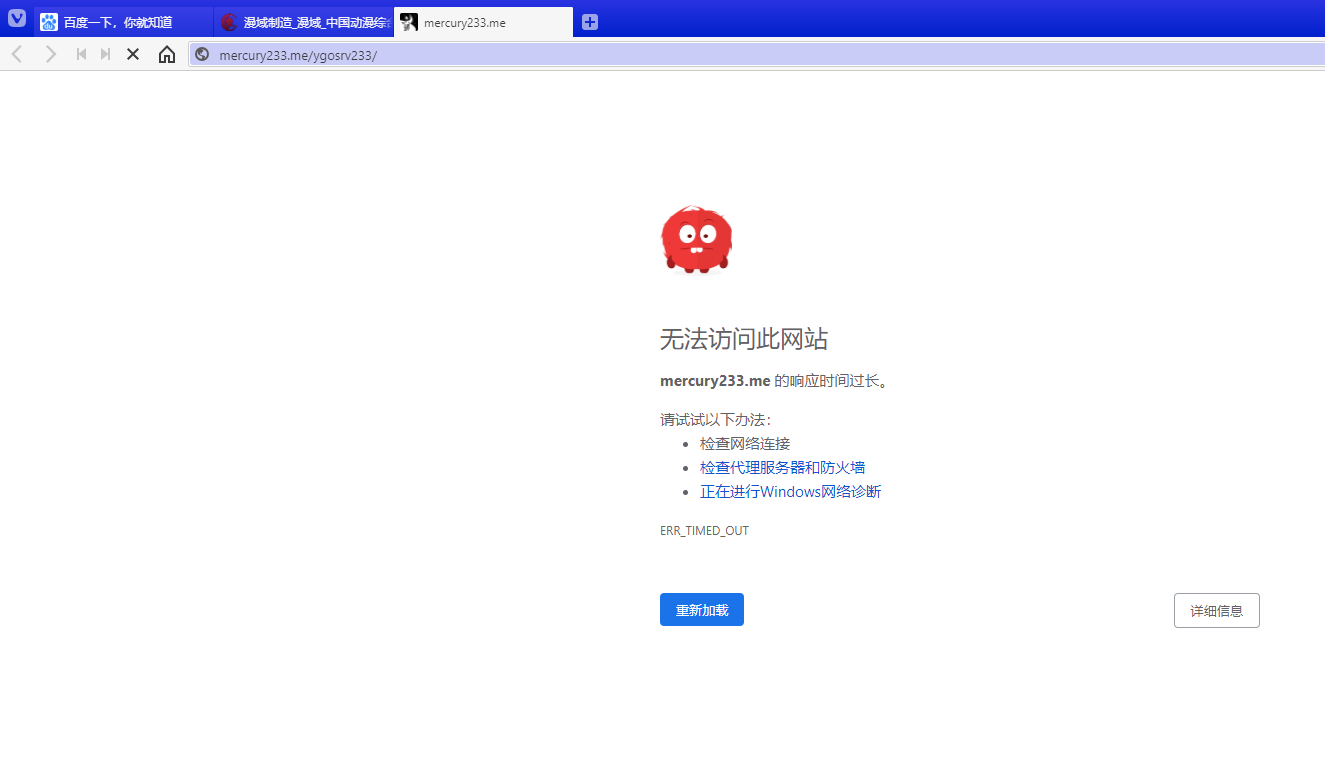Stop loading the page with the X icon

(x=133, y=54)
